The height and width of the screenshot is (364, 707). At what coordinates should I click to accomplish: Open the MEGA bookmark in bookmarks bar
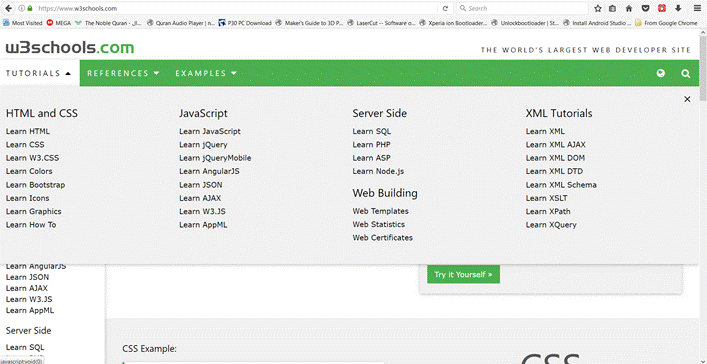(59, 23)
